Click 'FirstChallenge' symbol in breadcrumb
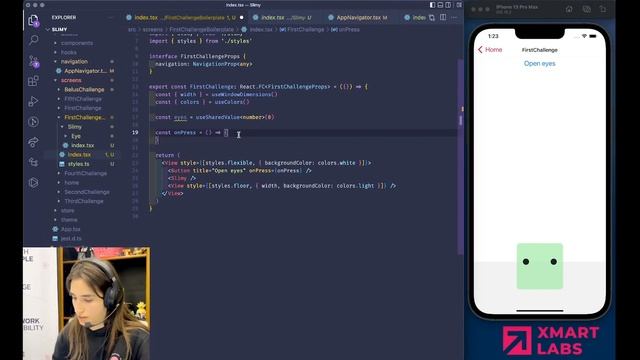The image size is (640, 360). coord(306,29)
